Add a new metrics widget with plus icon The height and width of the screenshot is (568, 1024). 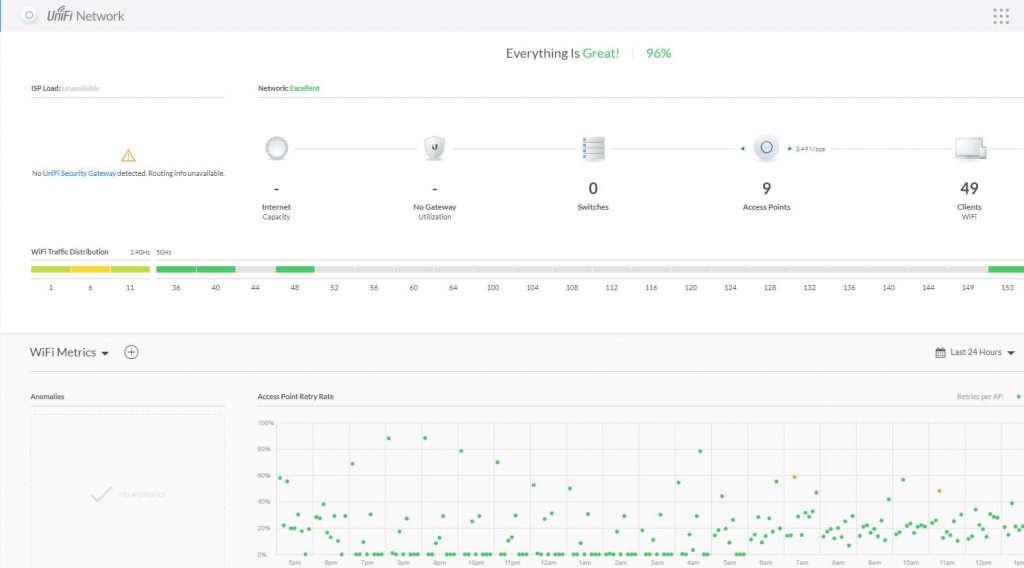pos(131,352)
